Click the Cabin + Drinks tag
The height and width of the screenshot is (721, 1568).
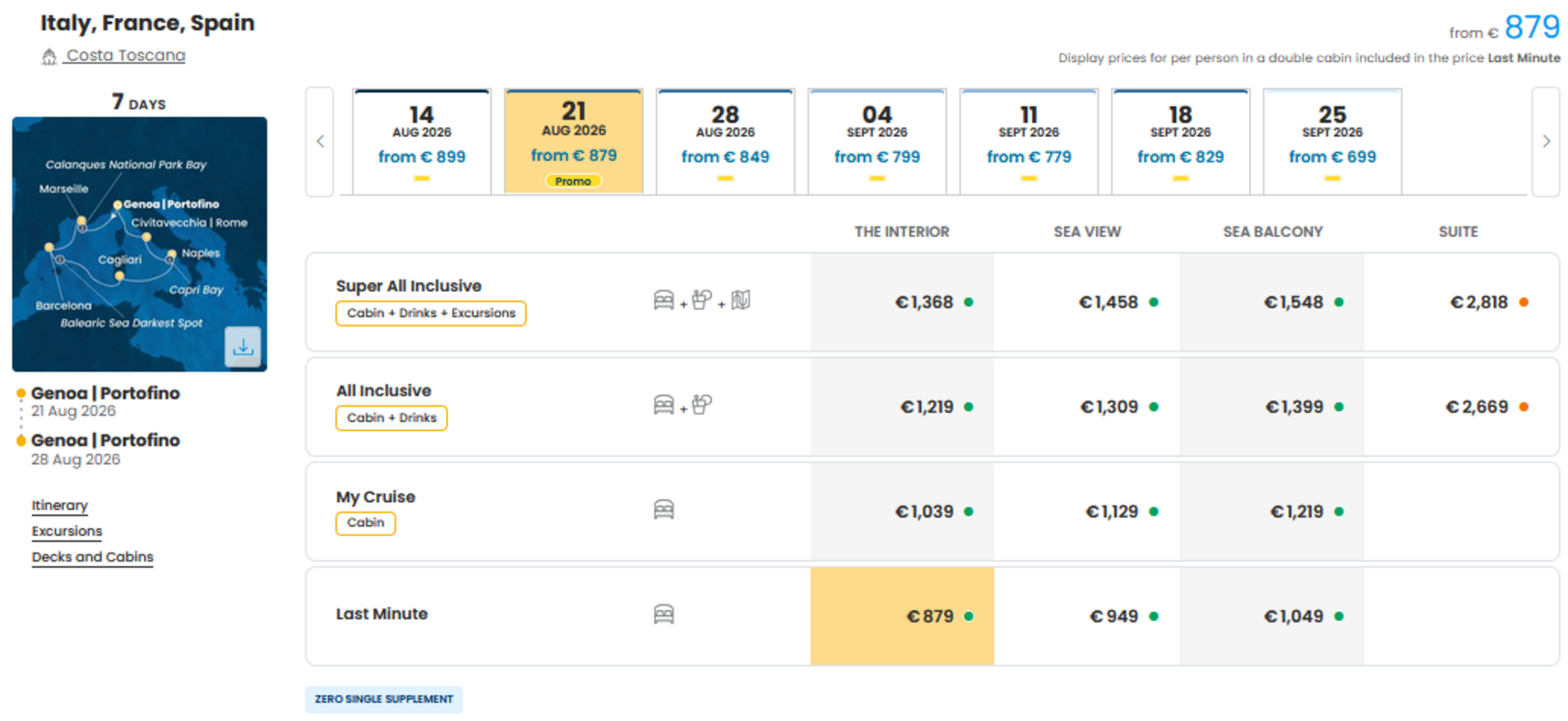click(391, 418)
